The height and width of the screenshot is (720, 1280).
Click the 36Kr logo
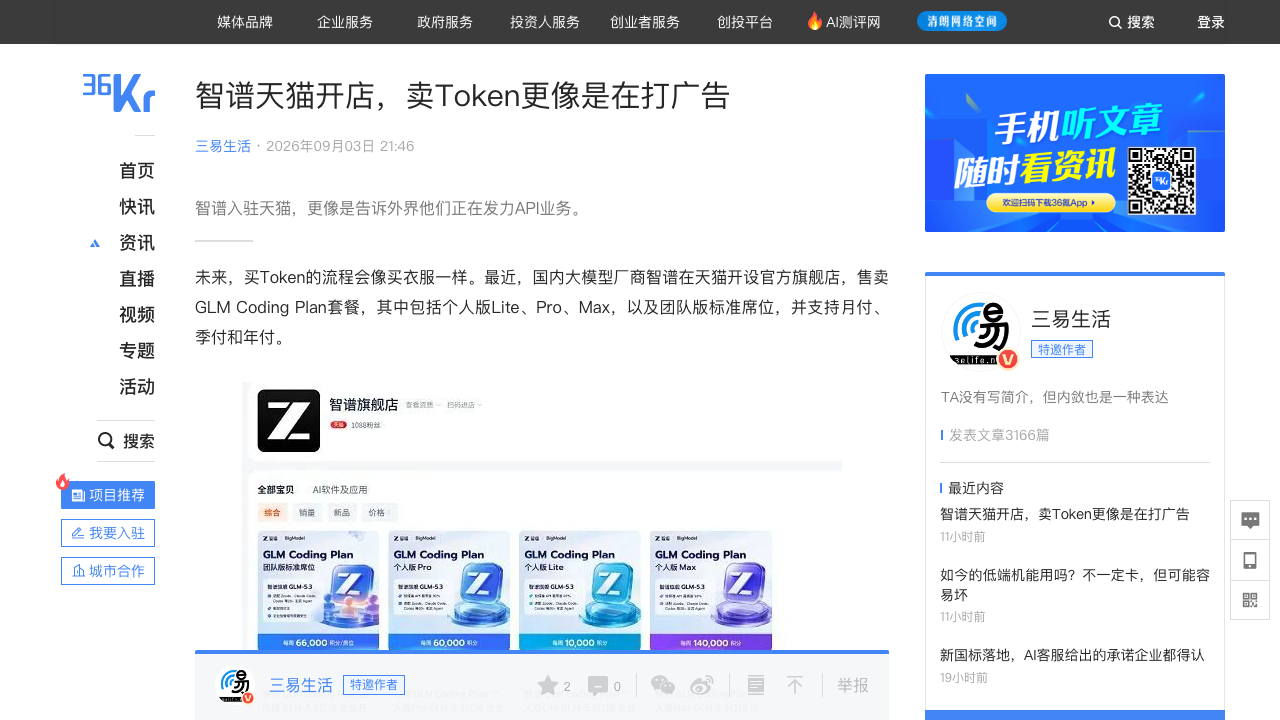coord(119,93)
